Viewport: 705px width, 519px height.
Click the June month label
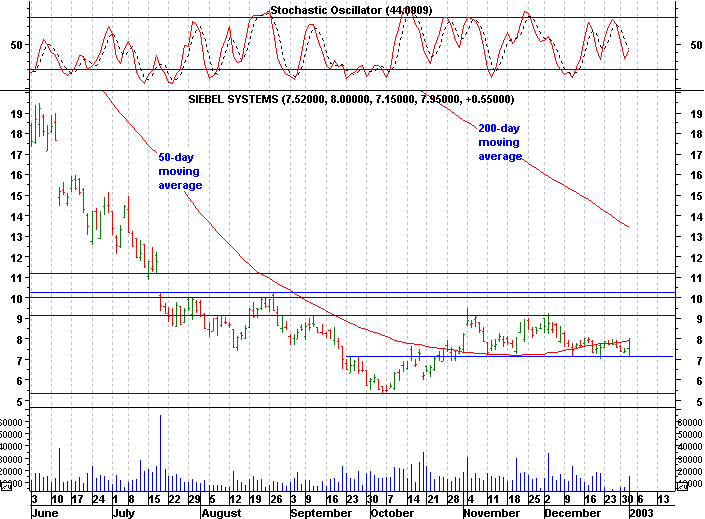[x=45, y=513]
